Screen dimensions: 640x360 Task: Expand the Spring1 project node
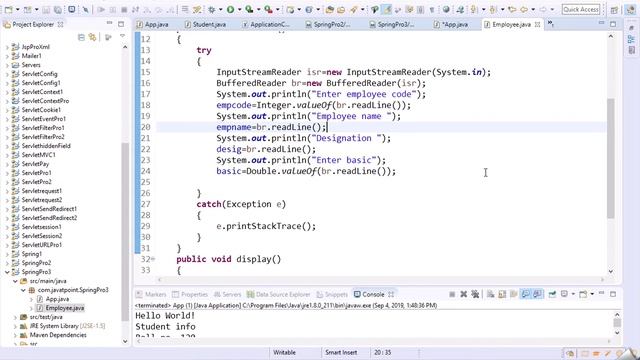click(7, 254)
